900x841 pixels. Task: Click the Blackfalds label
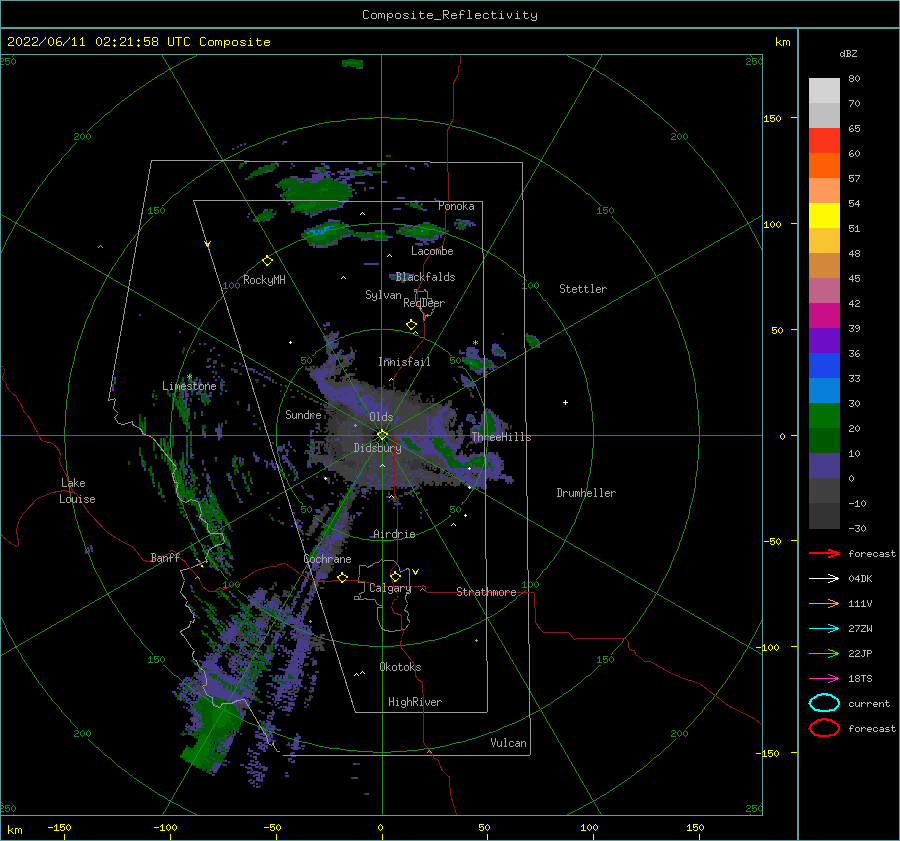425,277
